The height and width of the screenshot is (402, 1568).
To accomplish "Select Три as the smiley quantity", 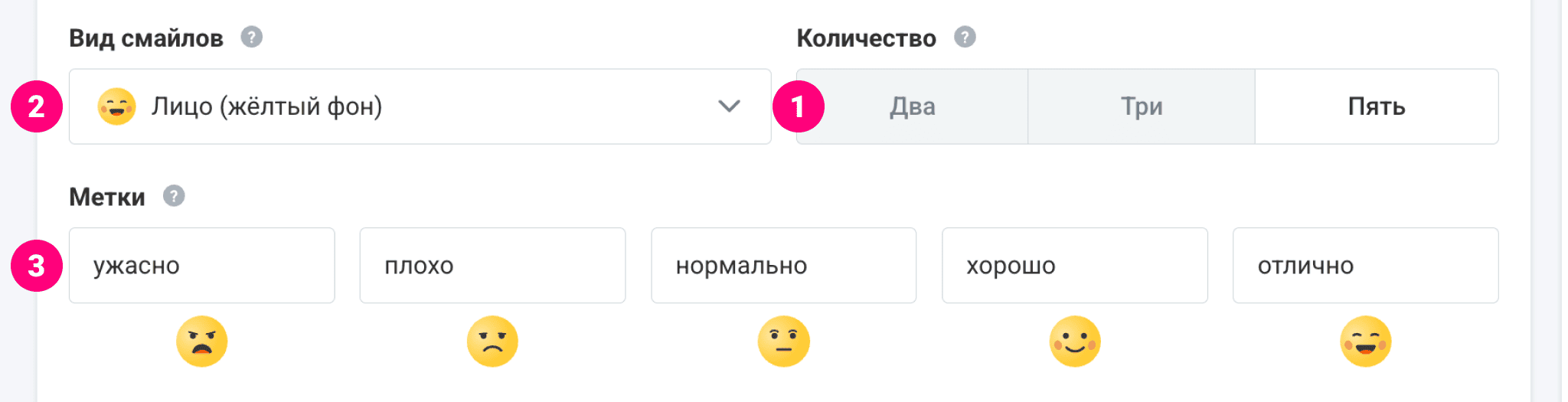I will coord(1142,106).
